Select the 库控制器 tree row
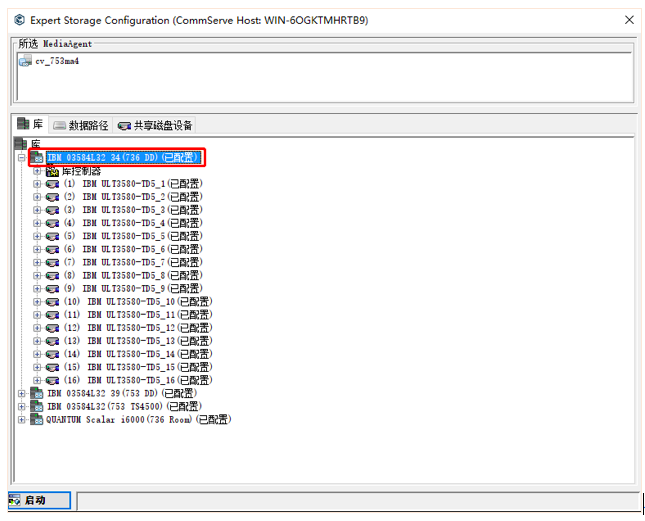Image resolution: width=645 pixels, height=521 pixels. (x=81, y=171)
